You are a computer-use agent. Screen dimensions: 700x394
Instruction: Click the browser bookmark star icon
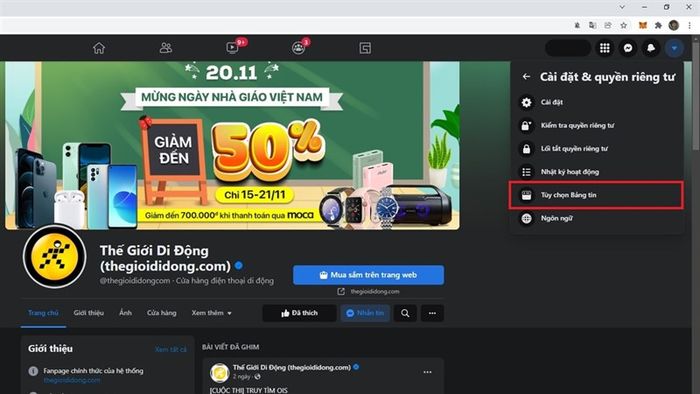tap(624, 25)
